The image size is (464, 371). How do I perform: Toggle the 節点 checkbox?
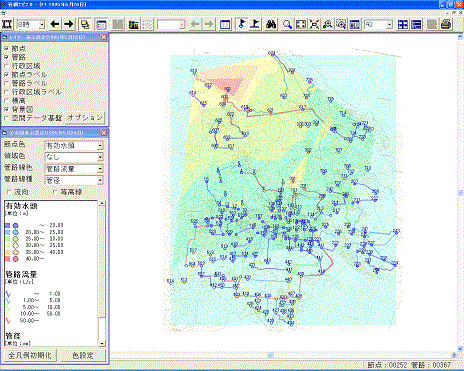click(6, 49)
